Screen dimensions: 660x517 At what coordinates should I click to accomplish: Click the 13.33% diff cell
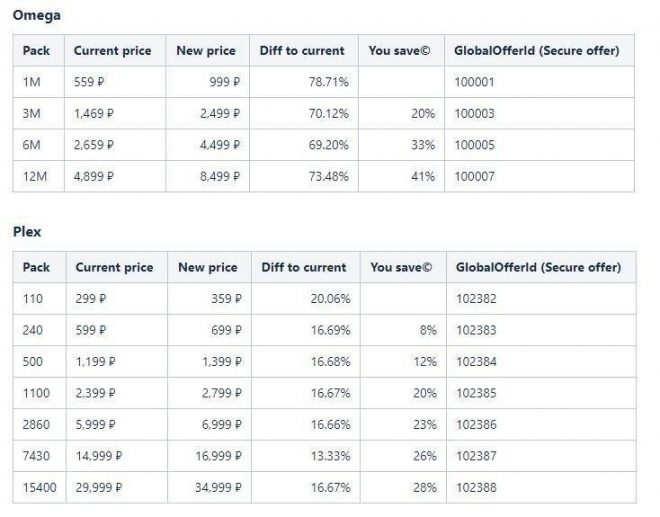(x=306, y=456)
